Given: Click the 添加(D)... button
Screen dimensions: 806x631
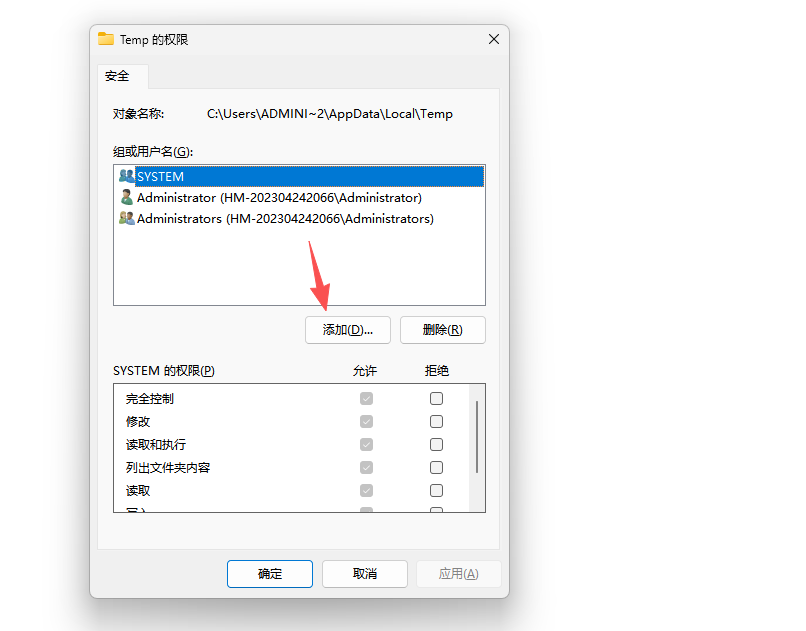Looking at the screenshot, I should 348,330.
